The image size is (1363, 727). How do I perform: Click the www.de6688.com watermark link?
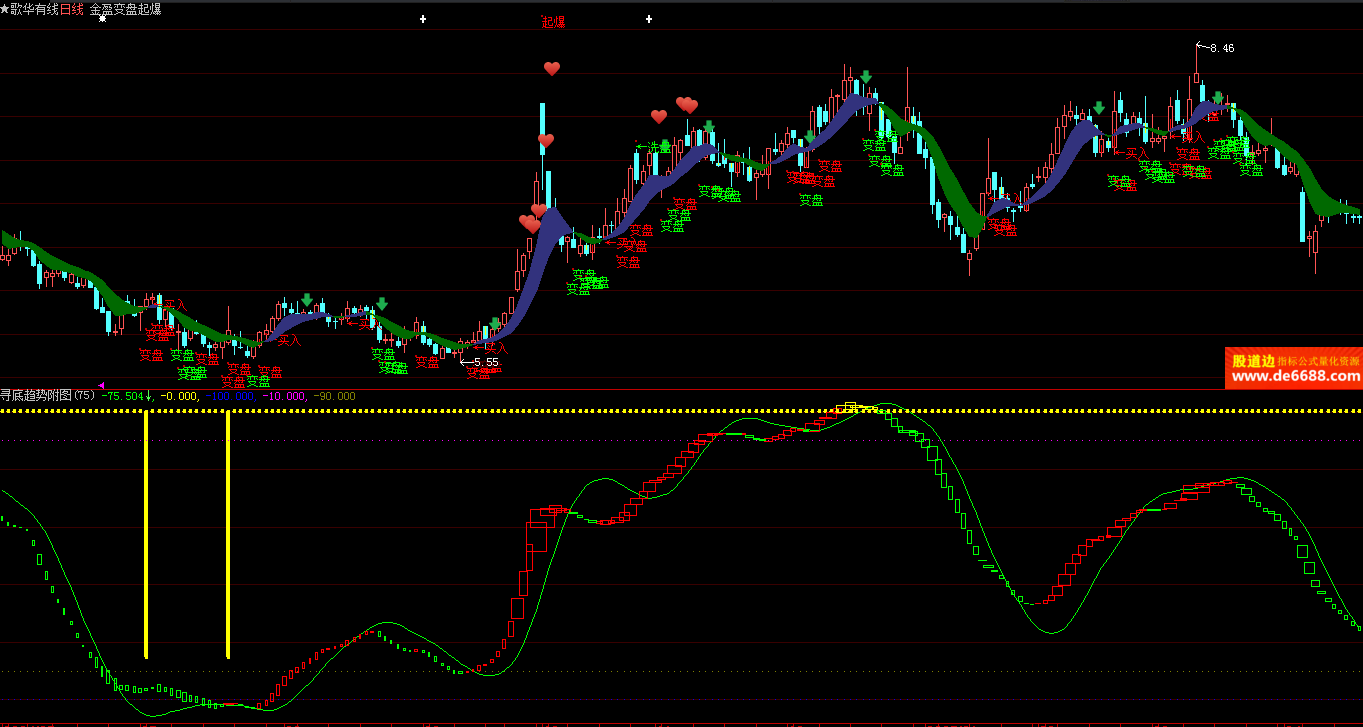[1295, 377]
